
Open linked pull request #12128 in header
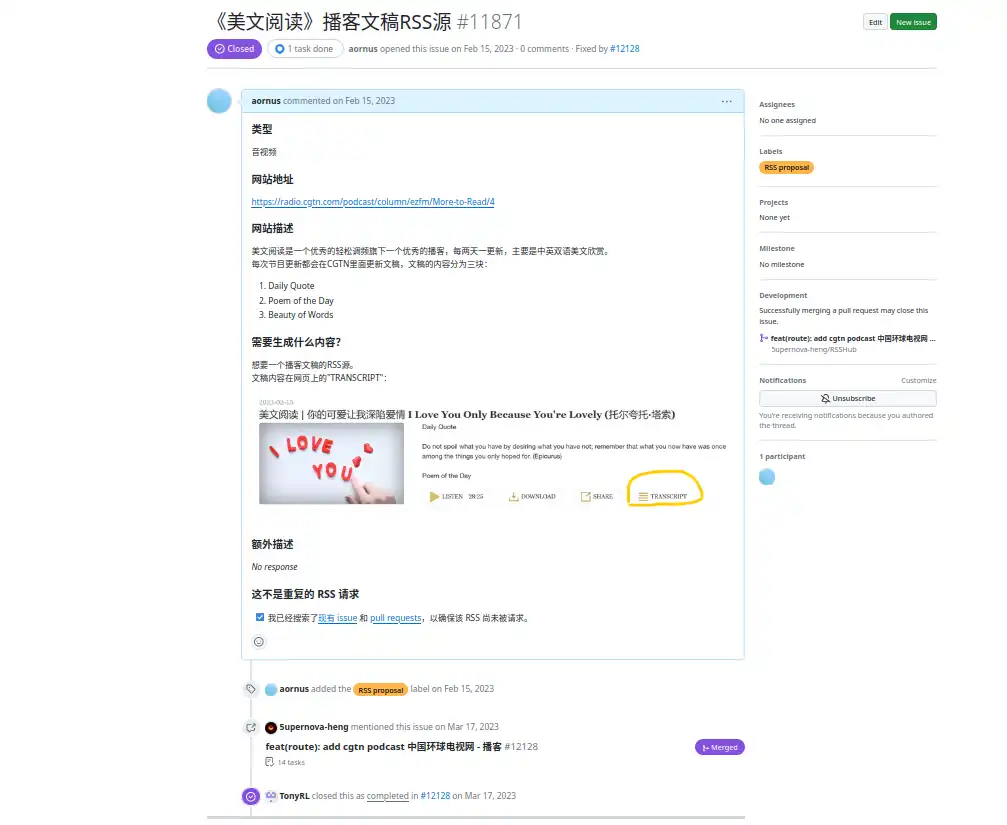click(x=625, y=49)
